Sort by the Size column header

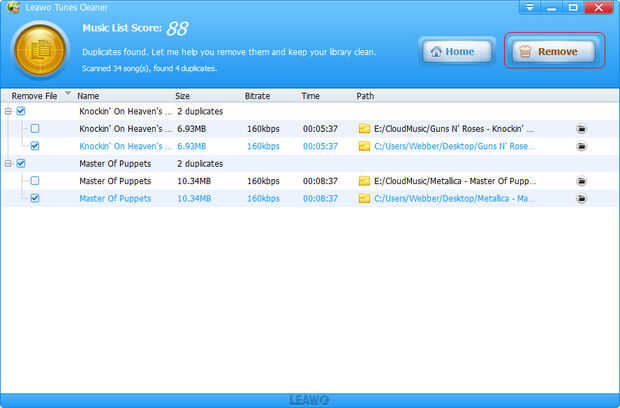coord(182,96)
